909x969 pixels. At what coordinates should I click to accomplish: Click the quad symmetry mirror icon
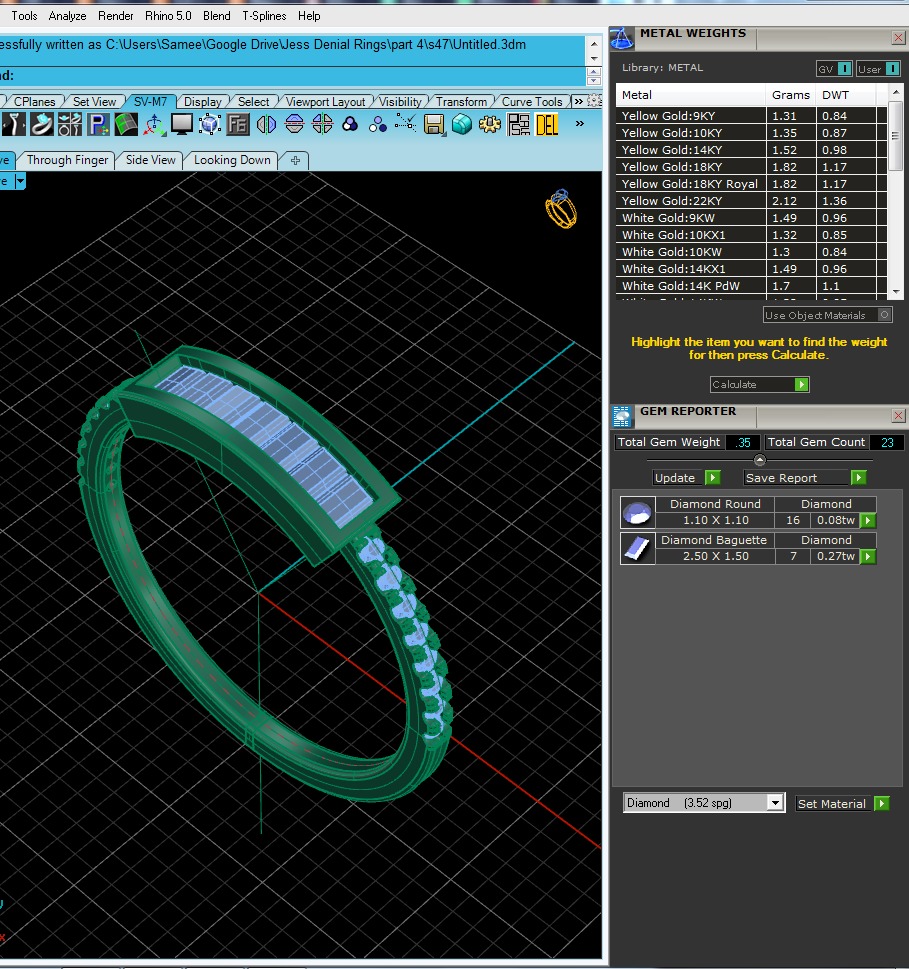[323, 124]
